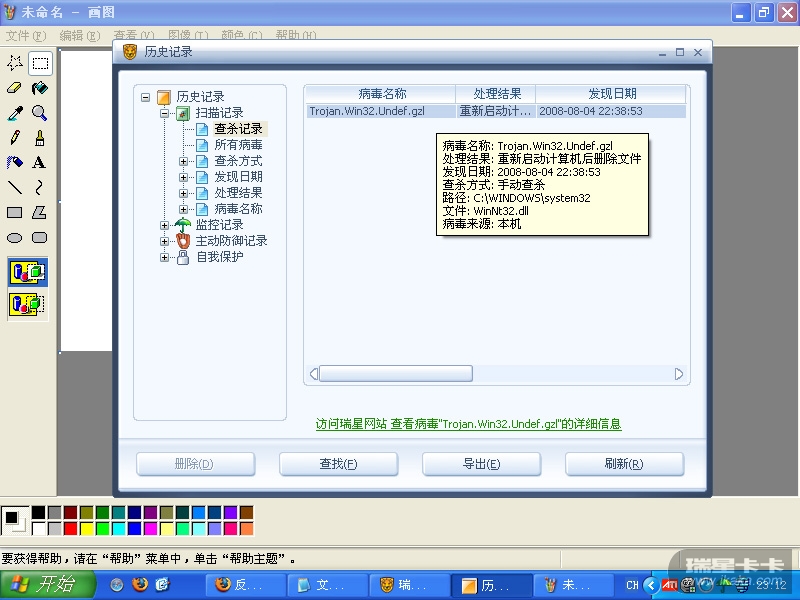
Task: Switch to the 历... taskbar button
Action: click(x=492, y=585)
